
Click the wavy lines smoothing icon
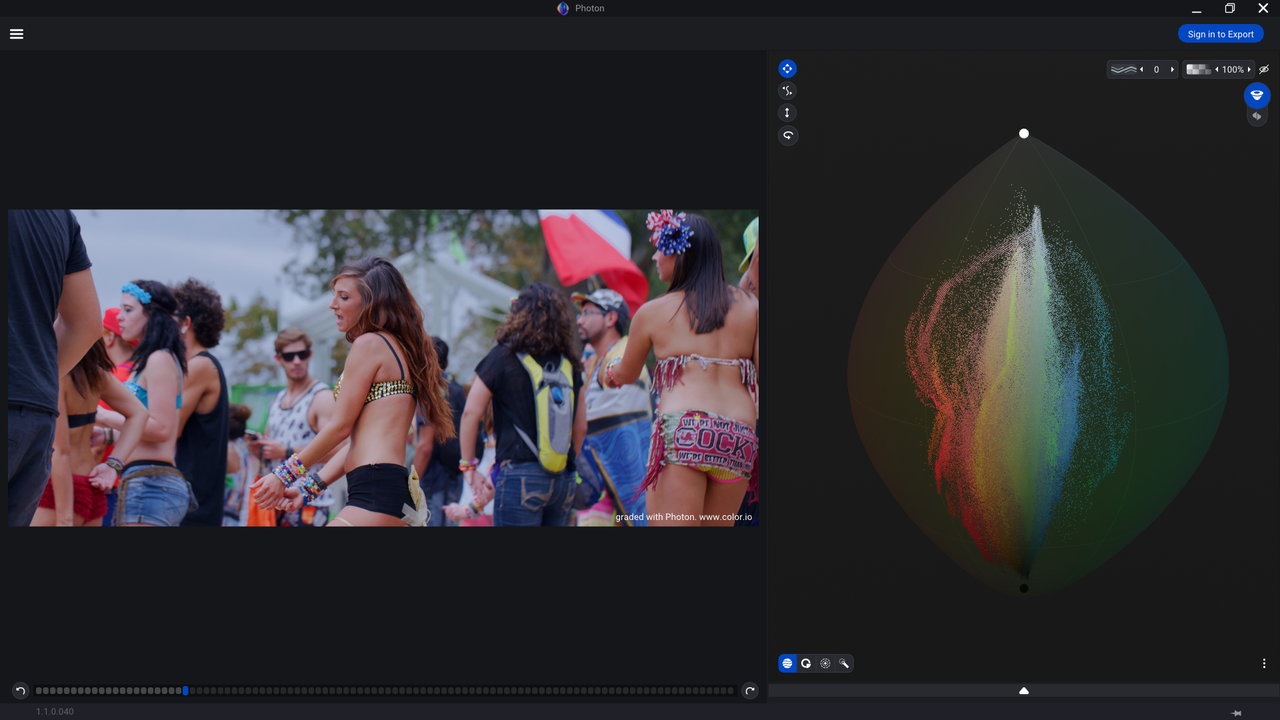[1124, 70]
